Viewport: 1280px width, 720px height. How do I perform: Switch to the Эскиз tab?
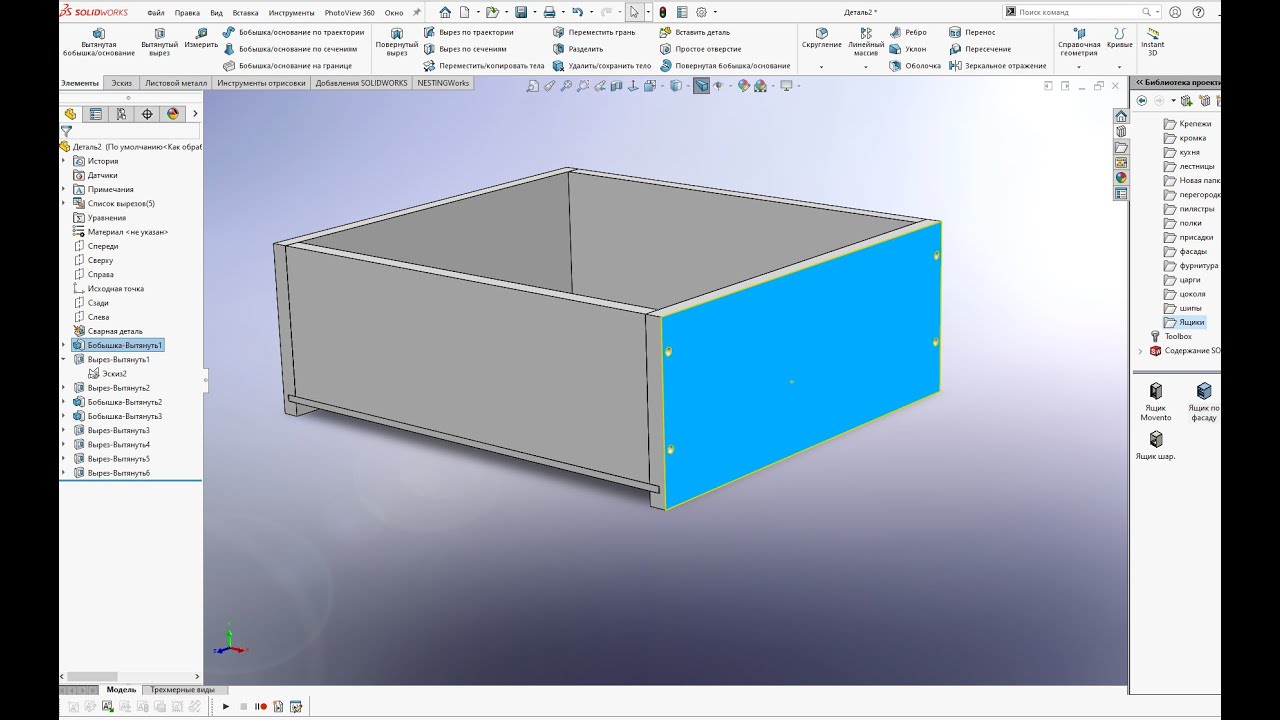pos(122,83)
